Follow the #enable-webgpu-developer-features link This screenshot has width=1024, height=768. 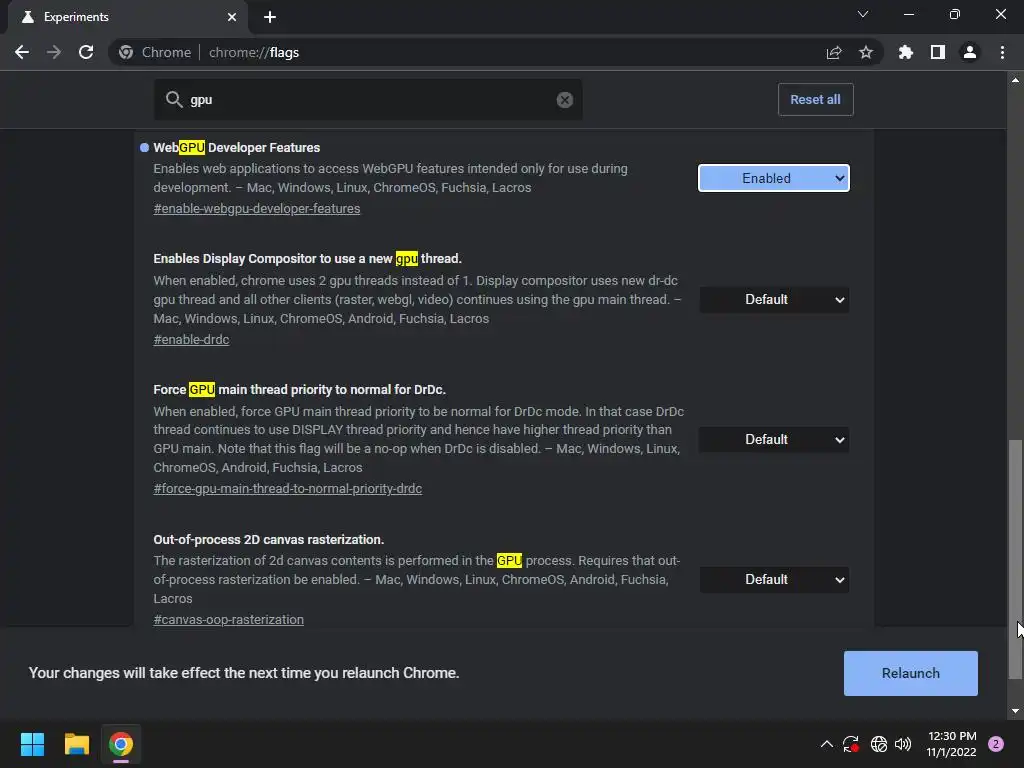pos(257,209)
